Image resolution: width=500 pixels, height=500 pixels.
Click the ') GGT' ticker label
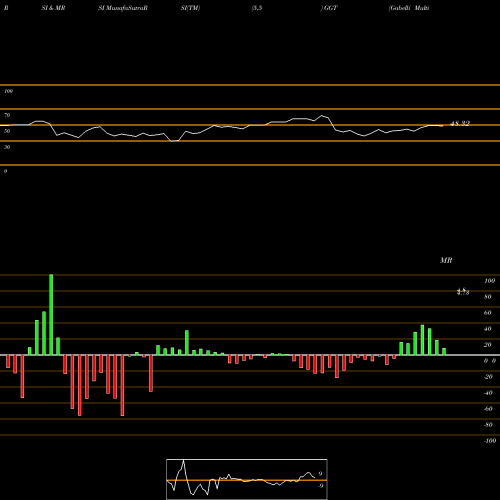pyautogui.click(x=329, y=8)
